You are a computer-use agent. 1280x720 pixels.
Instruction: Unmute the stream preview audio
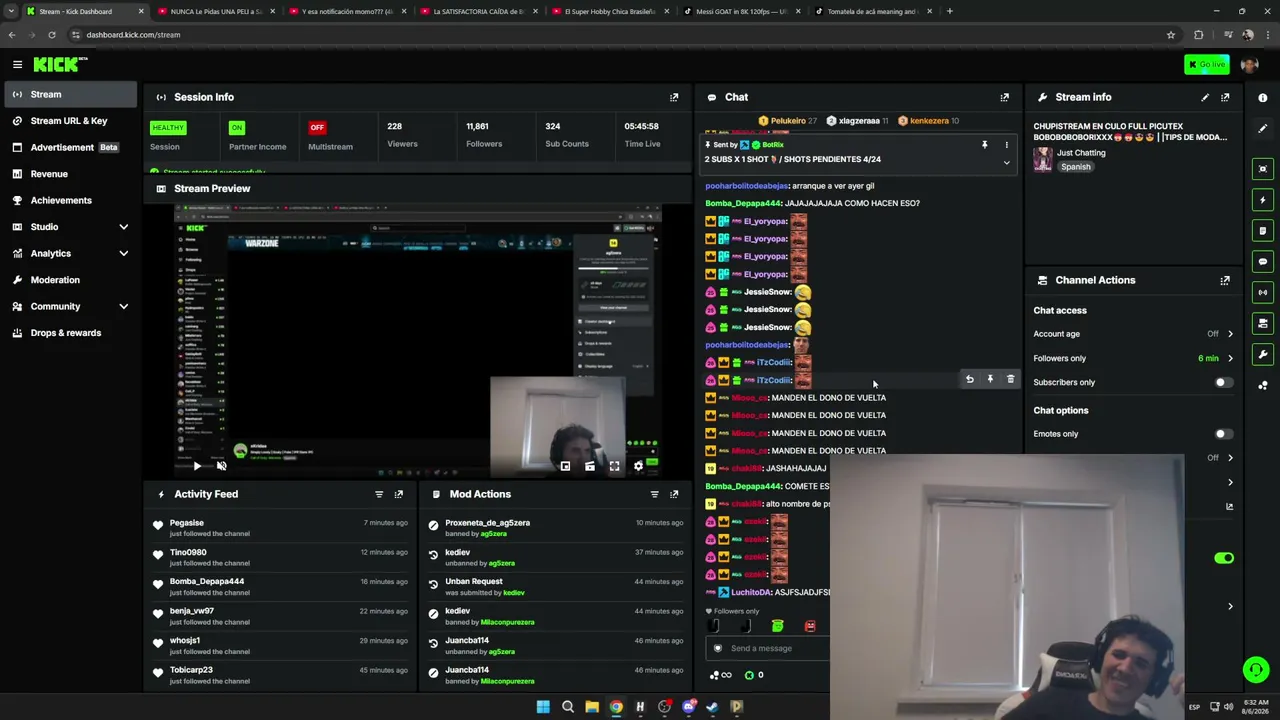222,466
